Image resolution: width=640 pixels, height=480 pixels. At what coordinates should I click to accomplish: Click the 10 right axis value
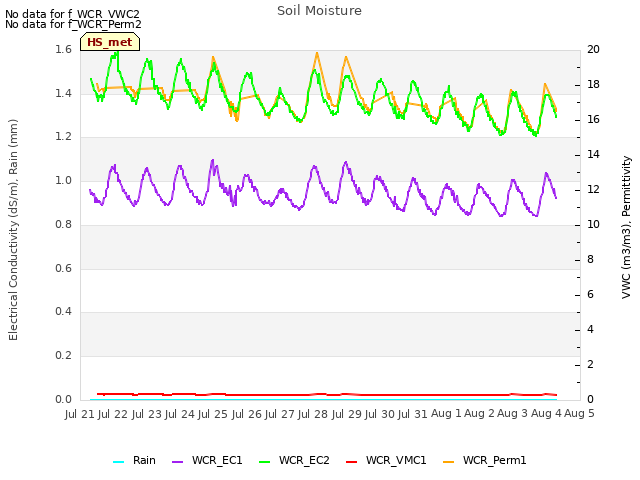click(x=593, y=224)
